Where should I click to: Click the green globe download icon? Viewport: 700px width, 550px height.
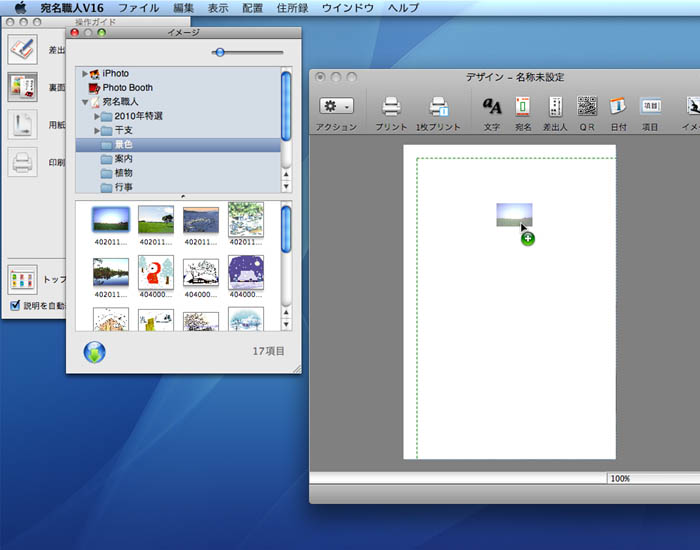point(95,352)
